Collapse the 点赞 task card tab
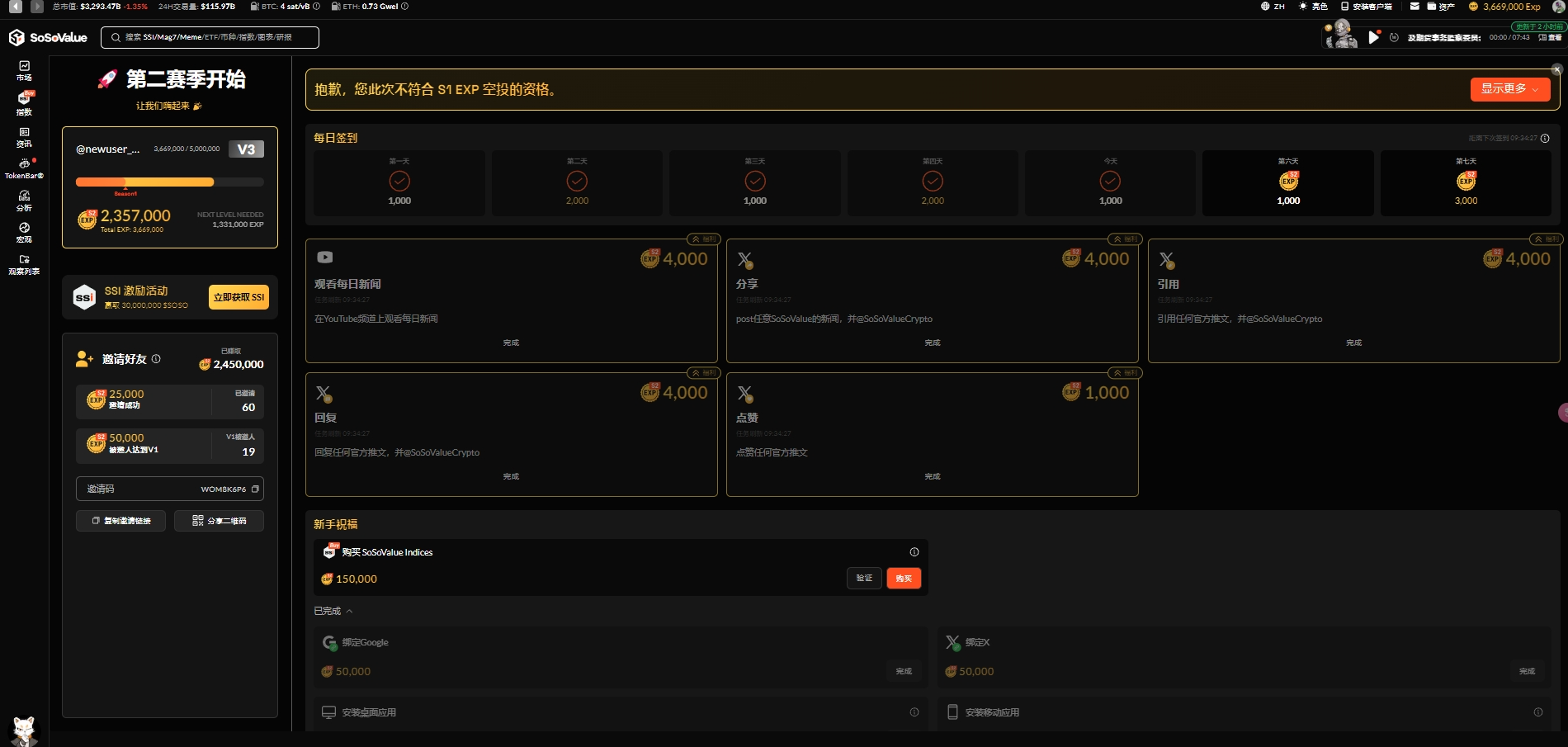Viewport: 1568px width, 747px height. coord(1125,373)
